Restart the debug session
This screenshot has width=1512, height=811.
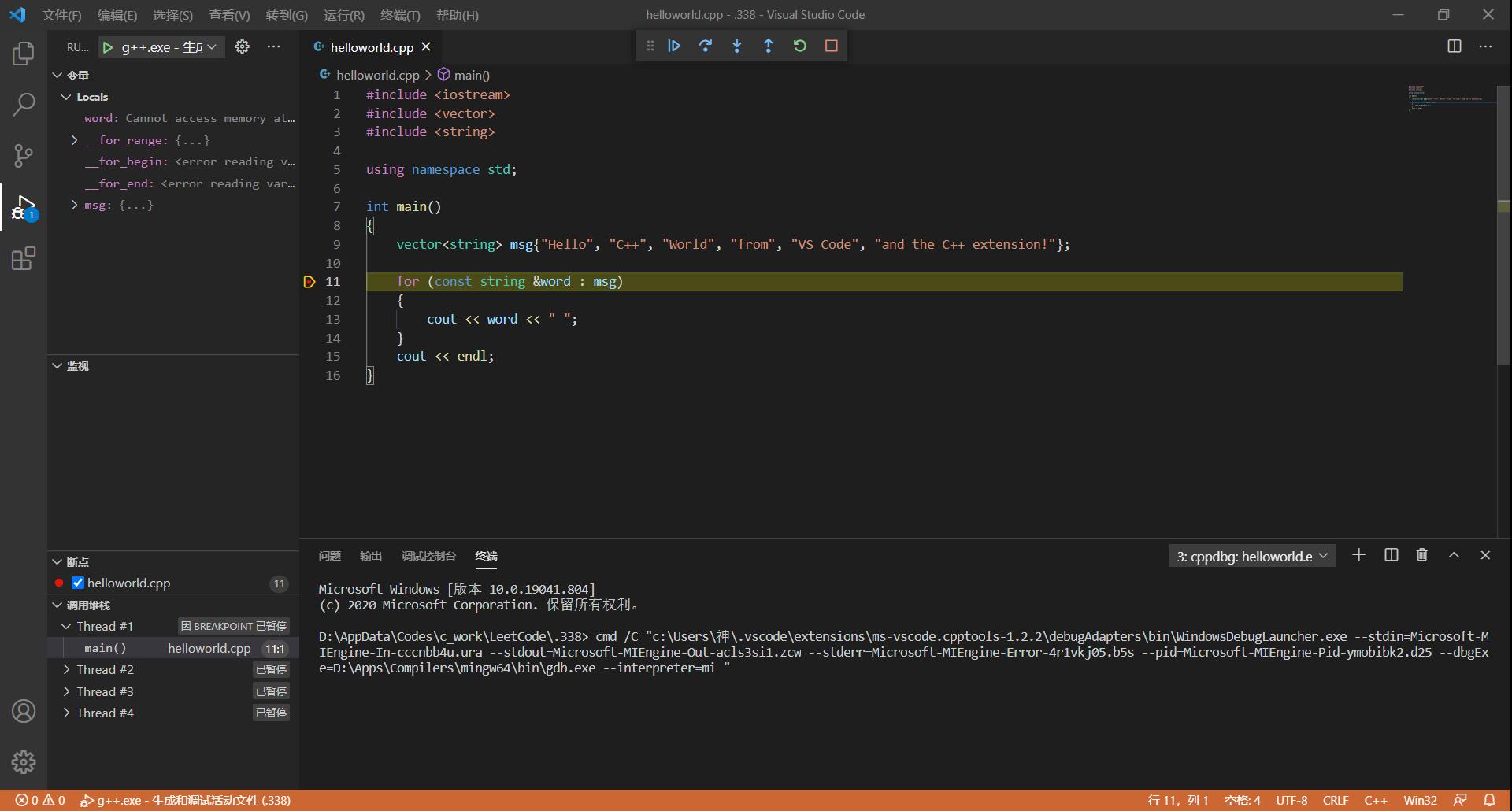[x=800, y=46]
